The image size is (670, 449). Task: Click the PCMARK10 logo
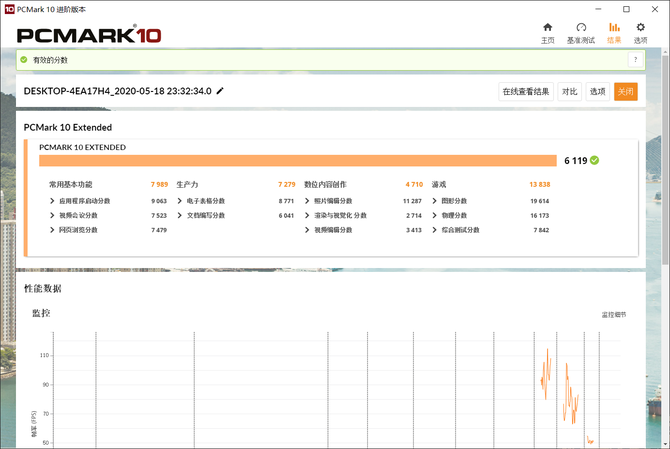89,35
